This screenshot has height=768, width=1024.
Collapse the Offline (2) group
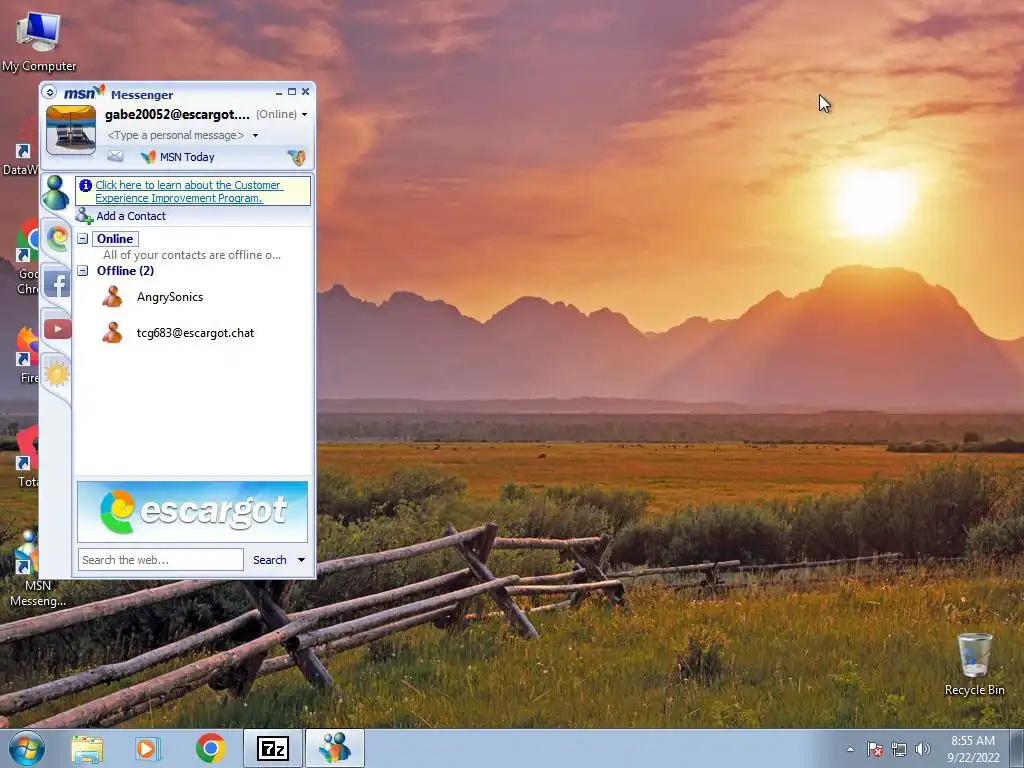pyautogui.click(x=83, y=270)
